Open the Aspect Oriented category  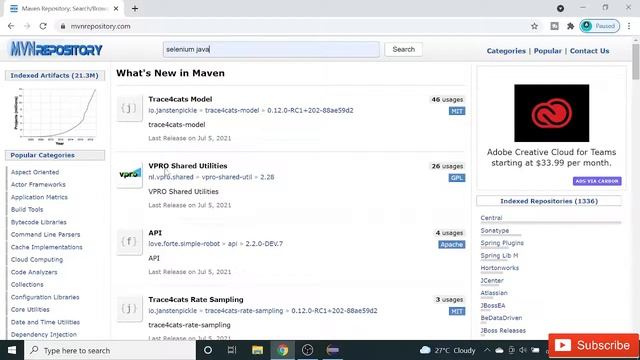pyautogui.click(x=35, y=172)
